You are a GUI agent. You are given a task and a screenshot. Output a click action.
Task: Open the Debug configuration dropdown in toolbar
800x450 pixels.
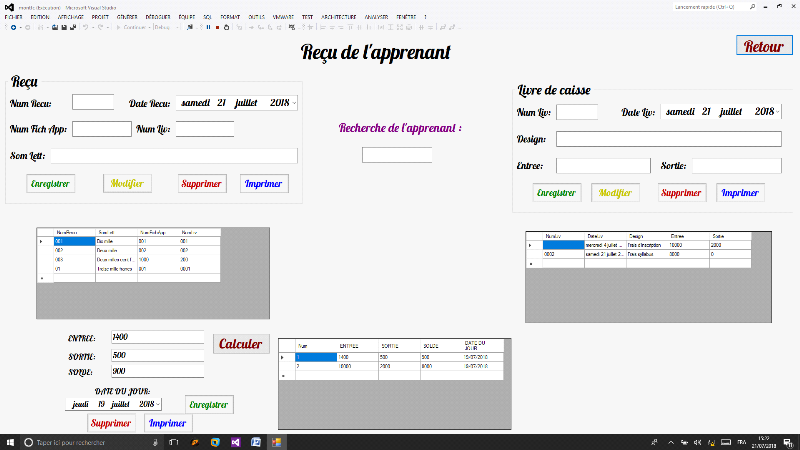pyautogui.click(x=166, y=28)
